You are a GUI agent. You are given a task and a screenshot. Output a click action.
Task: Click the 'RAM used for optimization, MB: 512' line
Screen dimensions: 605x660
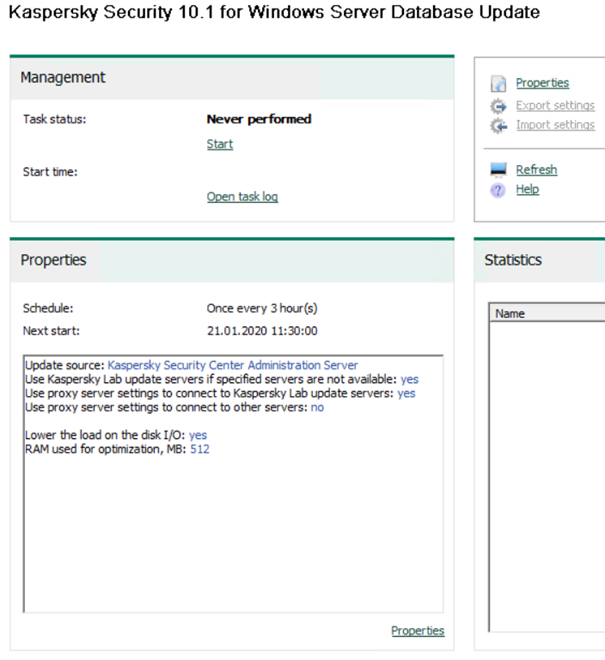pos(117,449)
